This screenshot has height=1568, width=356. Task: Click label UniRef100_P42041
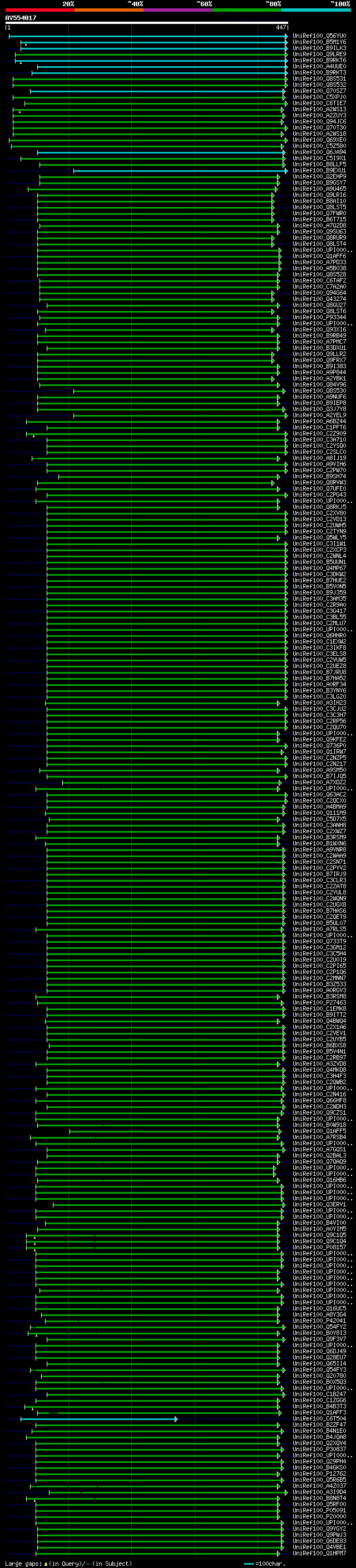click(319, 1321)
